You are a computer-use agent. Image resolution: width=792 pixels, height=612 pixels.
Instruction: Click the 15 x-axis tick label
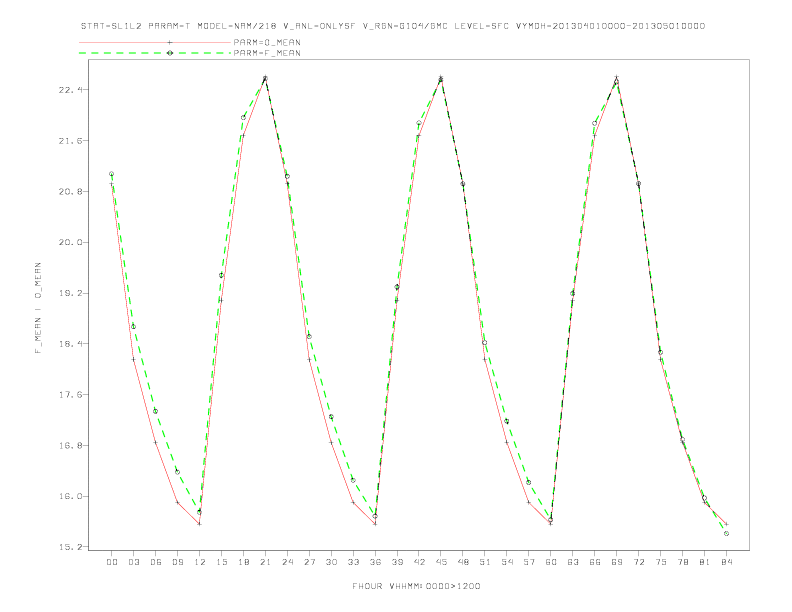(221, 562)
